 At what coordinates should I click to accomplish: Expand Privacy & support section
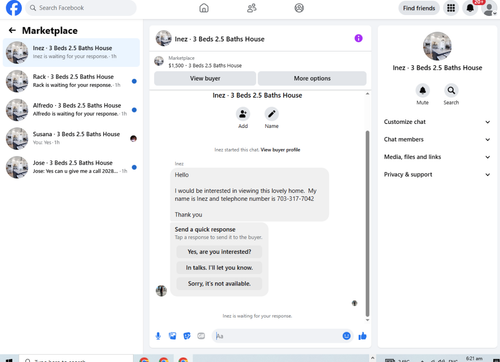point(437,175)
